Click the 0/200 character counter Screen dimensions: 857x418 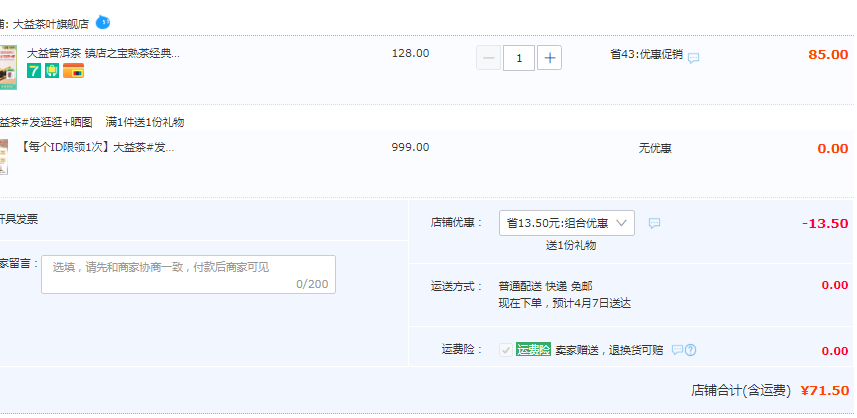(x=312, y=284)
